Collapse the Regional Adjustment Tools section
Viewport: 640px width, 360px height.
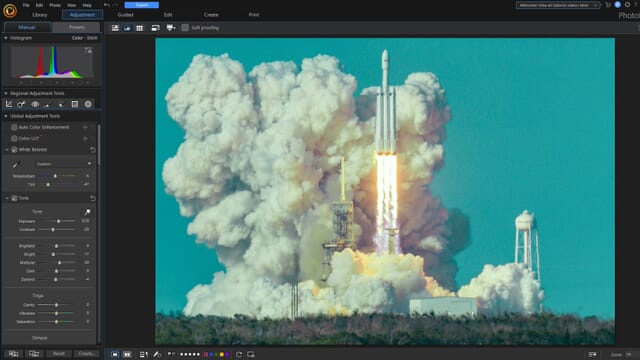6,93
